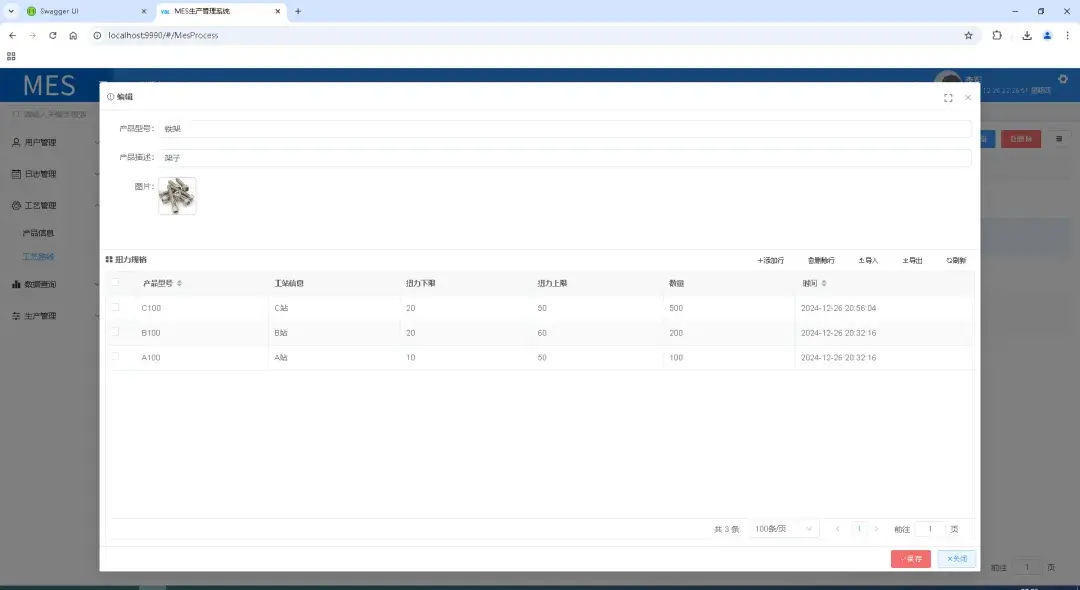Click the product image thumbnail beside 图片
This screenshot has height=590, width=1080.
[x=176, y=195]
